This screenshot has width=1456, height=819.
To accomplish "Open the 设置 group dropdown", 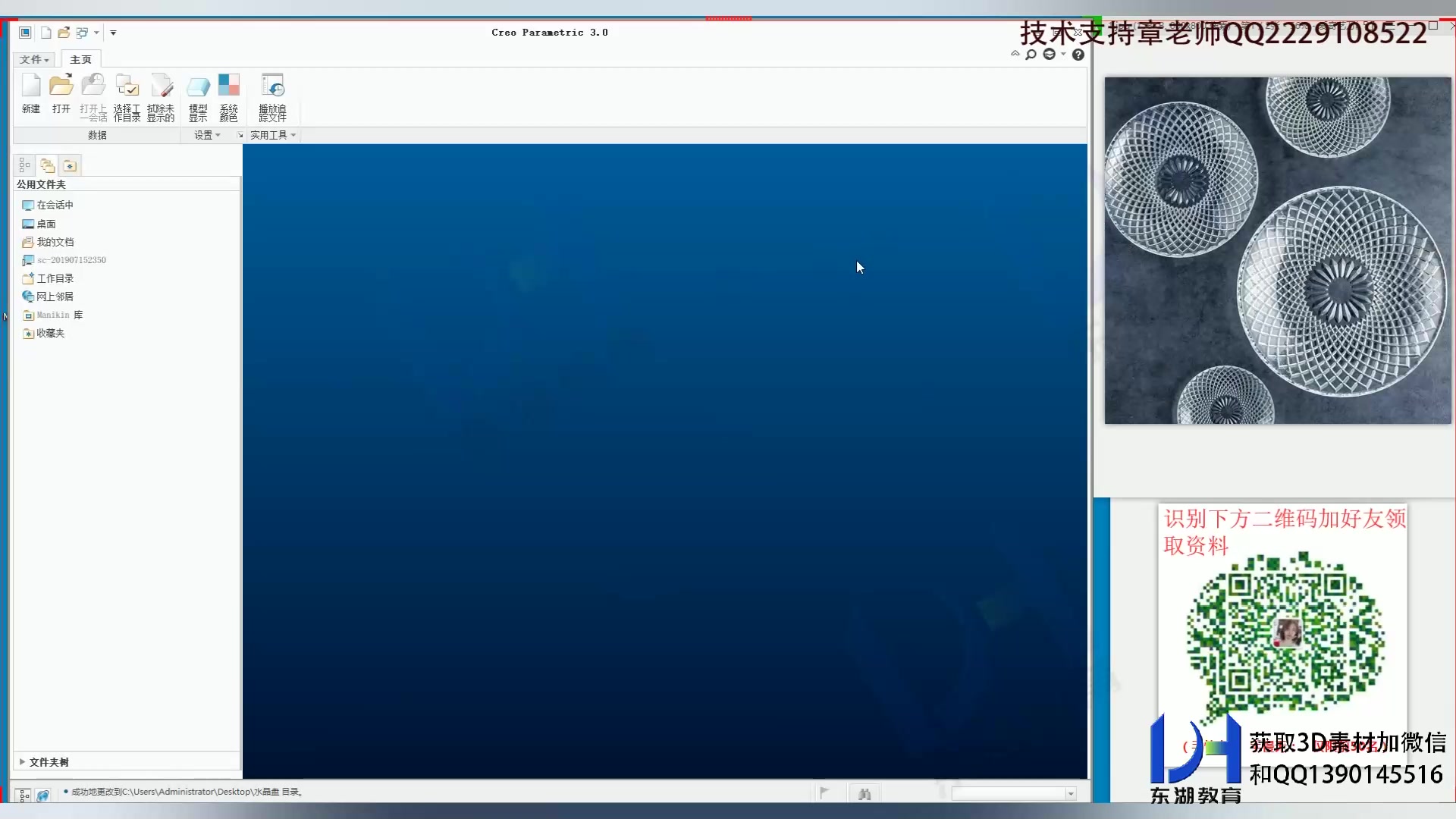I will (207, 135).
